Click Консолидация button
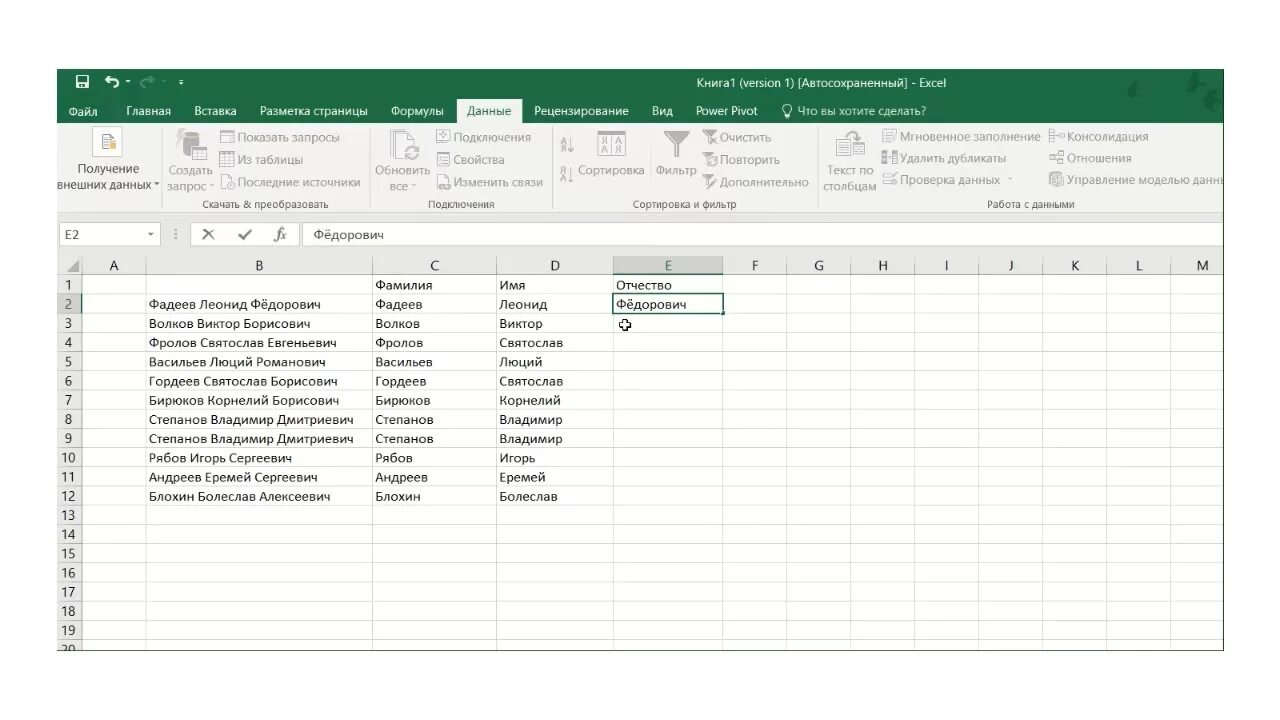This screenshot has height=720, width=1280. coord(1098,136)
